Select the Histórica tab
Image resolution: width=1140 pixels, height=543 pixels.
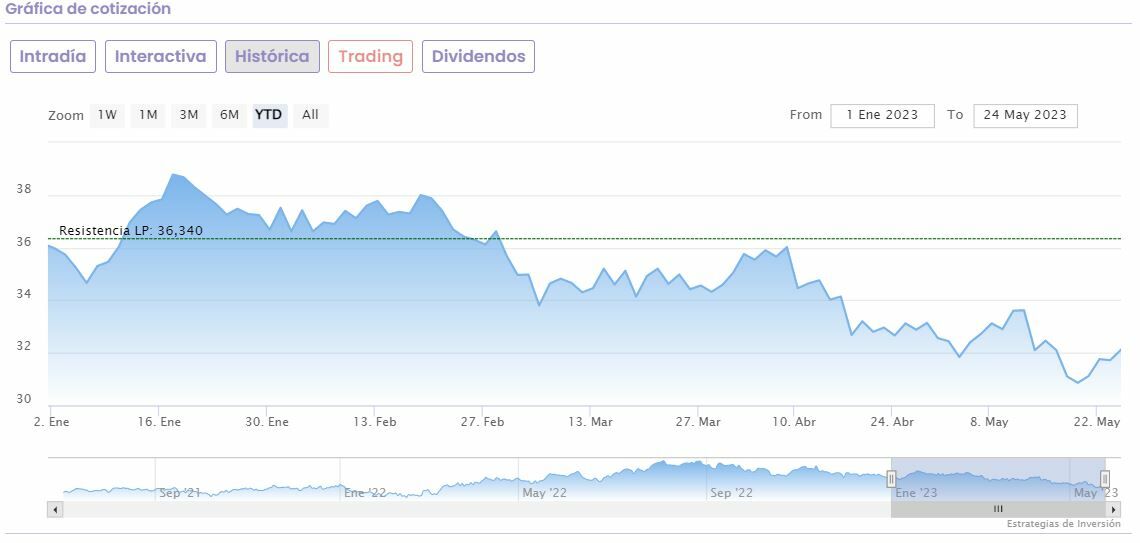[272, 57]
